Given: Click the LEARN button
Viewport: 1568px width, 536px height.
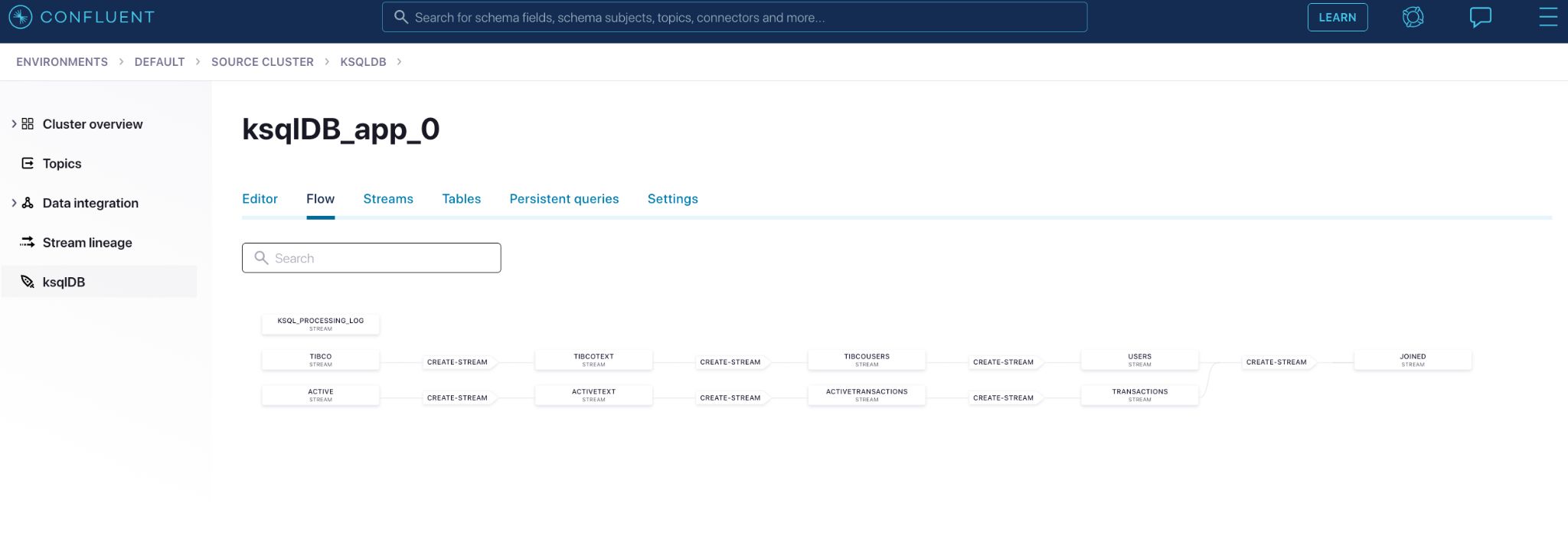Looking at the screenshot, I should (x=1338, y=18).
